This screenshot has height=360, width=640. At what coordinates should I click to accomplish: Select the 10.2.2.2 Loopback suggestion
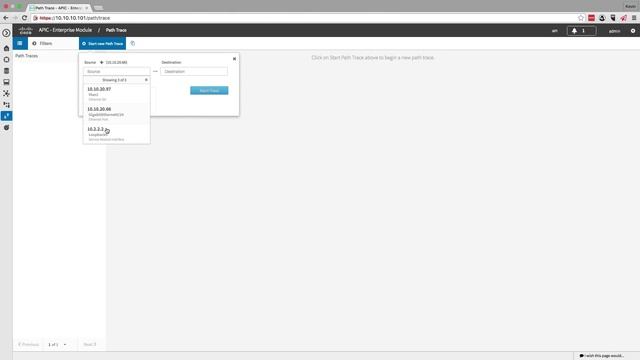coord(117,134)
